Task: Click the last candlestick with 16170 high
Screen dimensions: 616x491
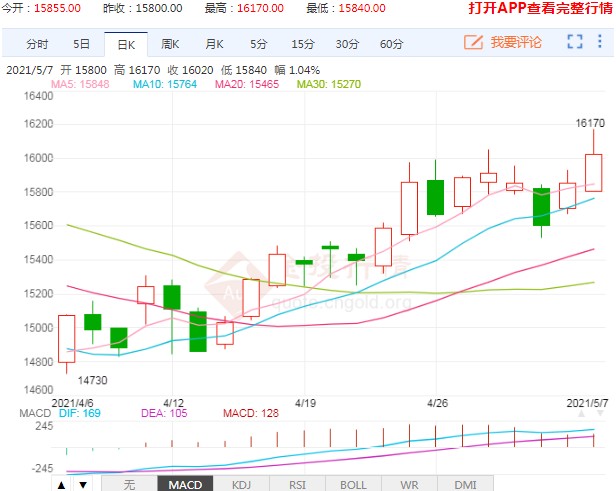Action: pos(594,173)
